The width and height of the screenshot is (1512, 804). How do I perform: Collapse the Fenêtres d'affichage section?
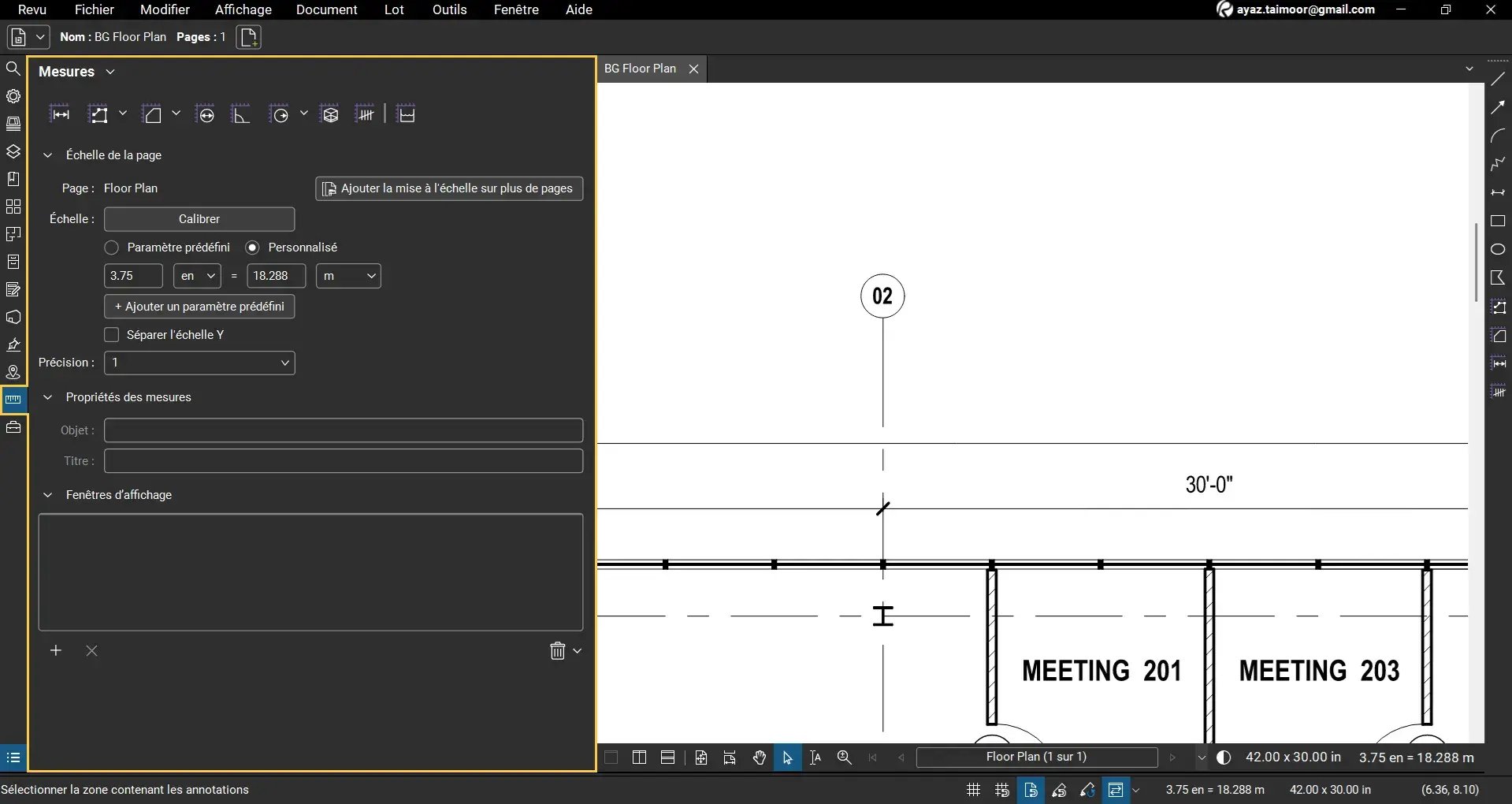pos(47,495)
